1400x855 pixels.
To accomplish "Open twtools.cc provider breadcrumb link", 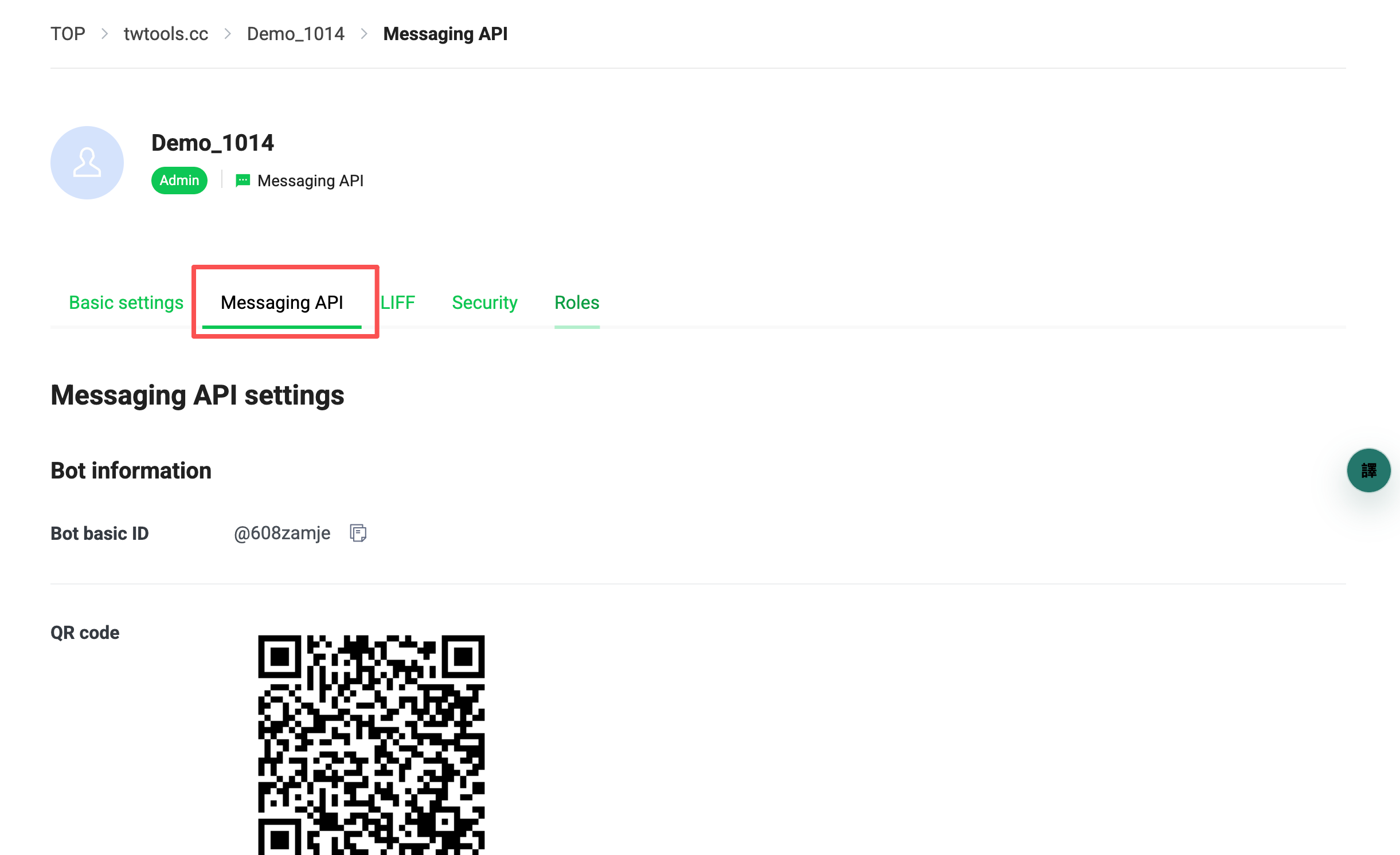I will [166, 34].
